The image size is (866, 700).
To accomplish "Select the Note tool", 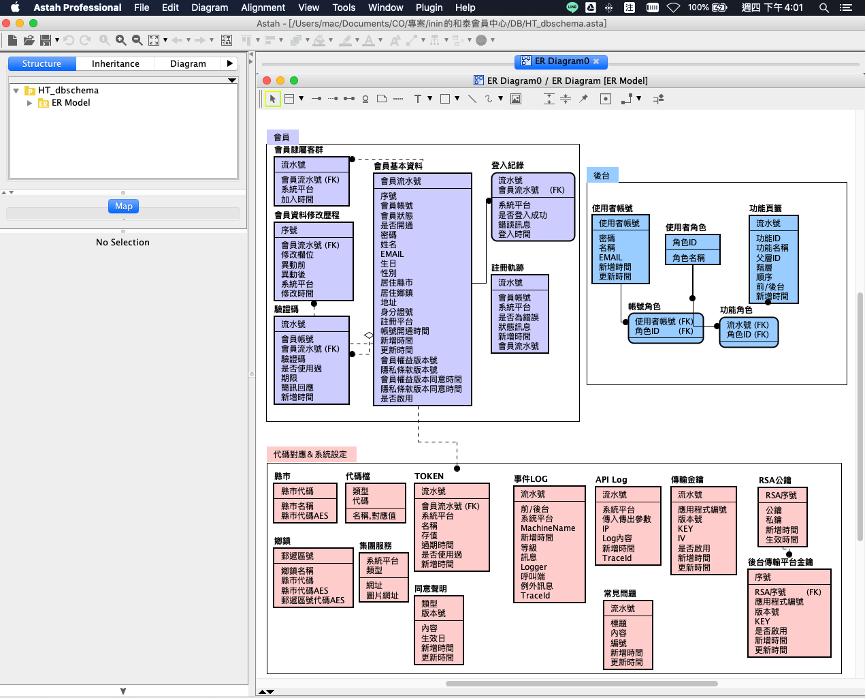I will pyautogui.click(x=382, y=99).
